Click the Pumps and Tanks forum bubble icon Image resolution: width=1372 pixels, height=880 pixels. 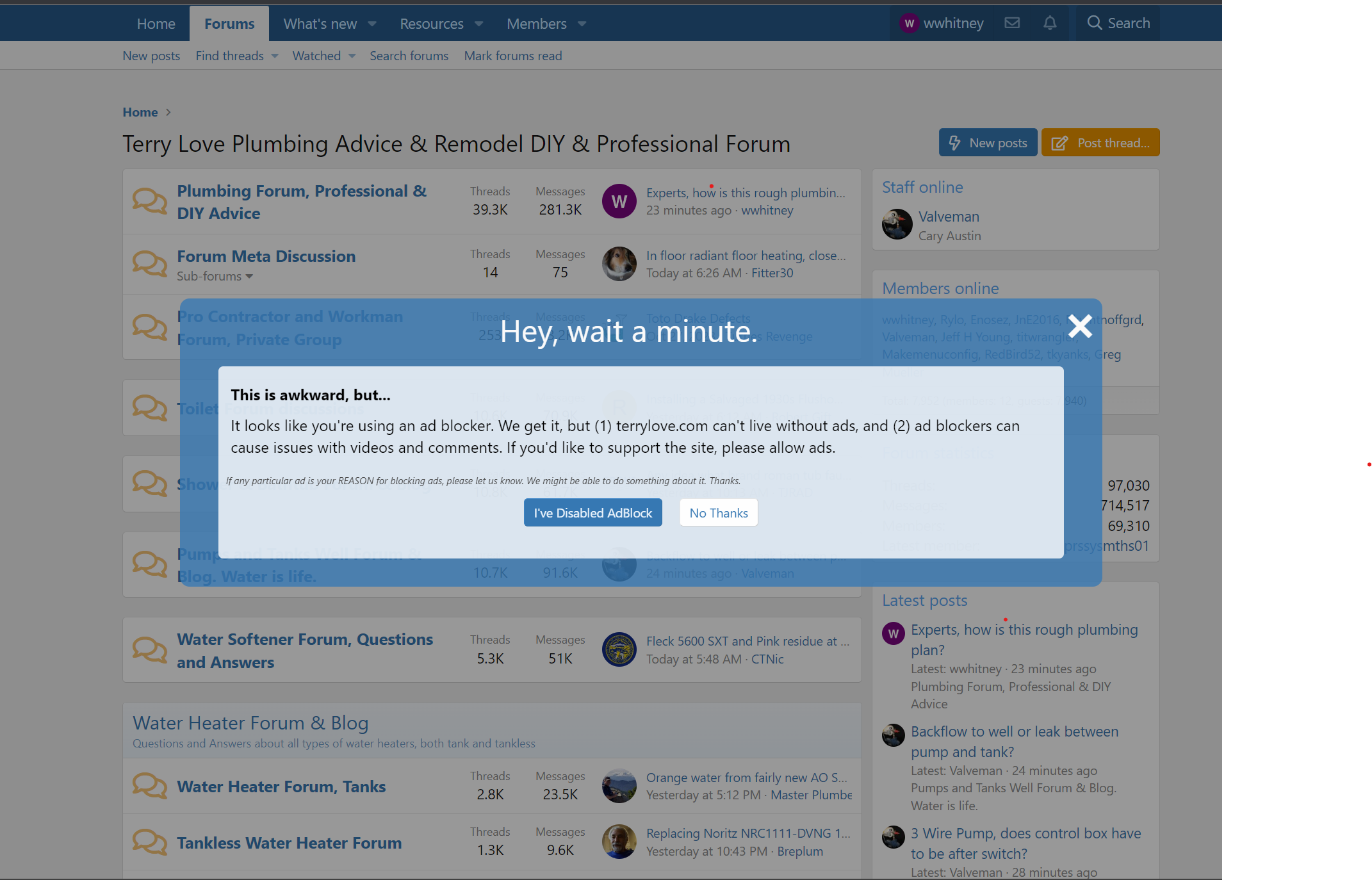(x=149, y=564)
